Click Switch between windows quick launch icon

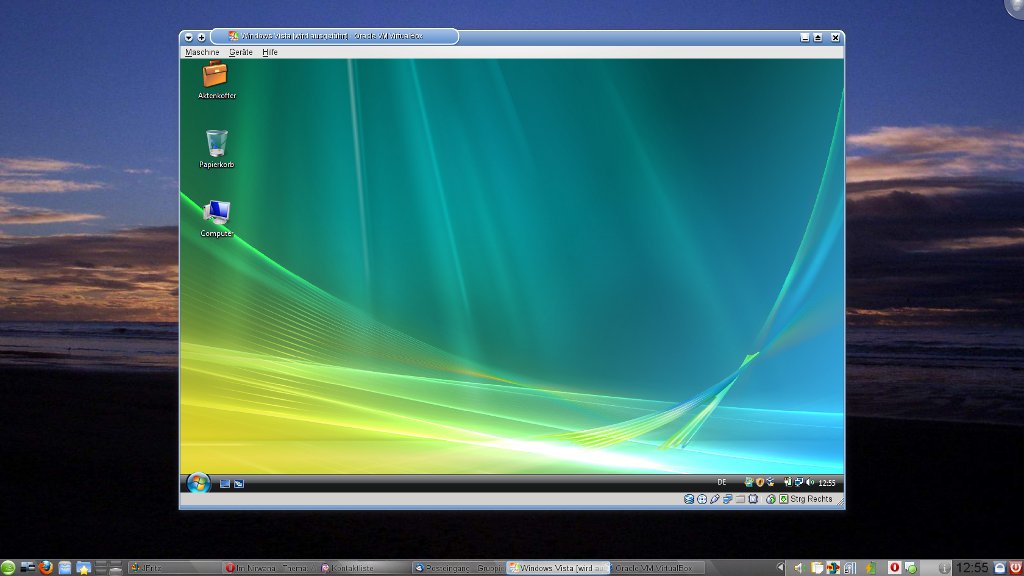click(x=239, y=484)
